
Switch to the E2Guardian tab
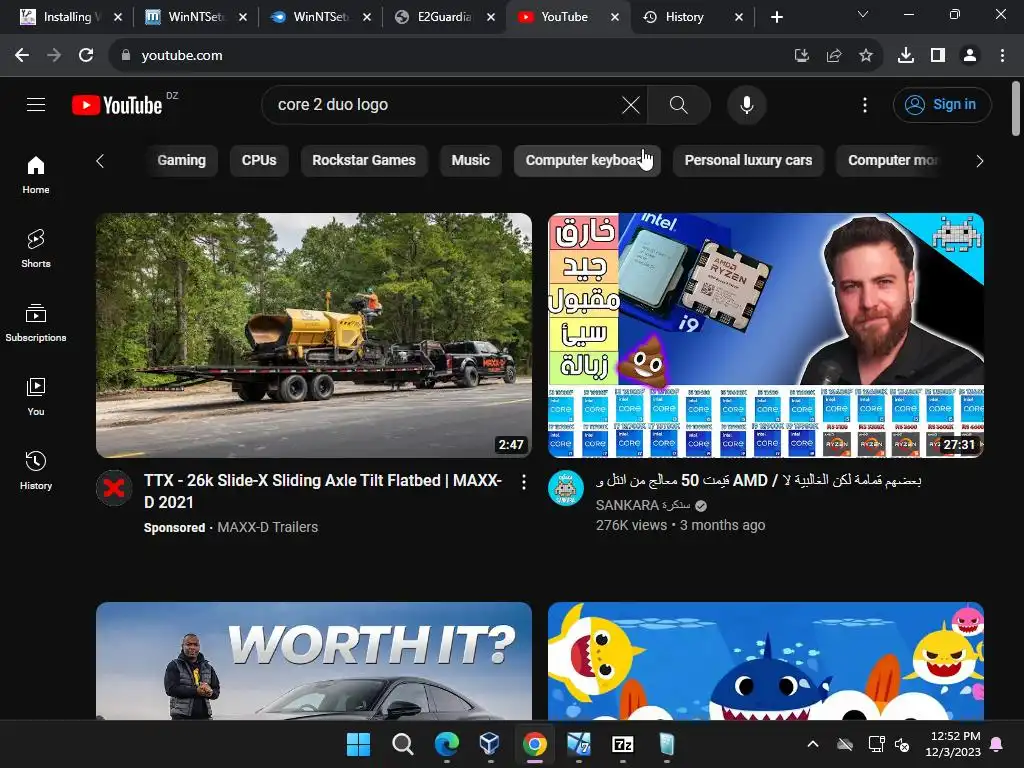444,17
